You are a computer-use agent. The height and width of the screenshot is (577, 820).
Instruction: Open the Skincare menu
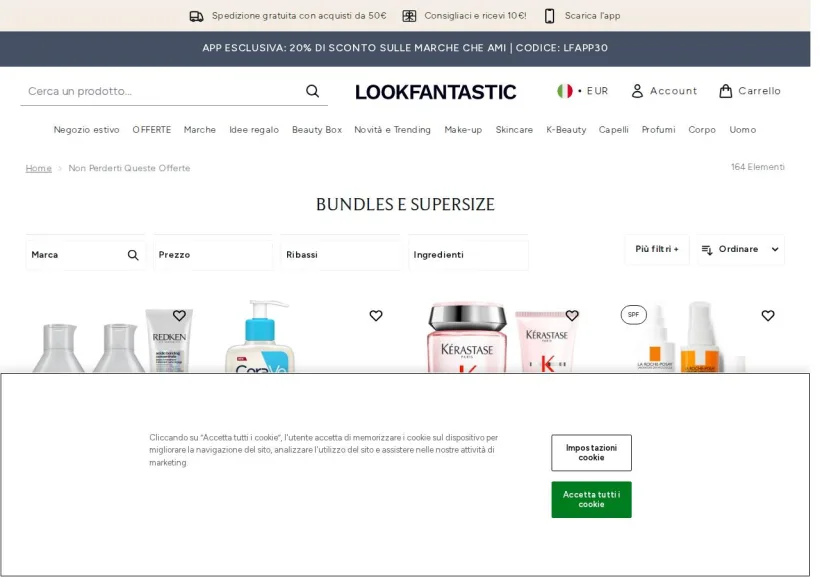(x=514, y=130)
